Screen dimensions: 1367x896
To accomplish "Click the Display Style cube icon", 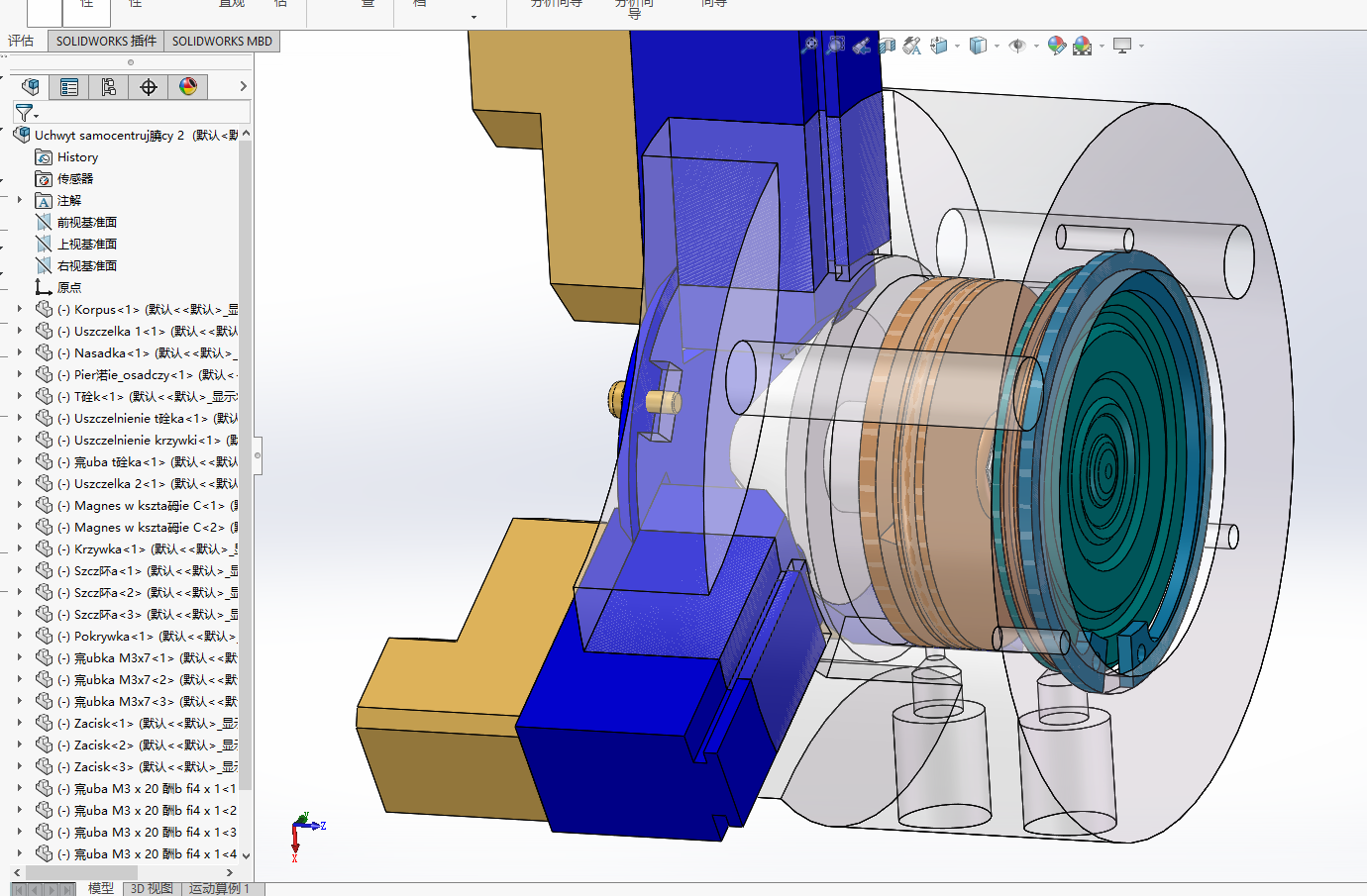I will coord(978,45).
